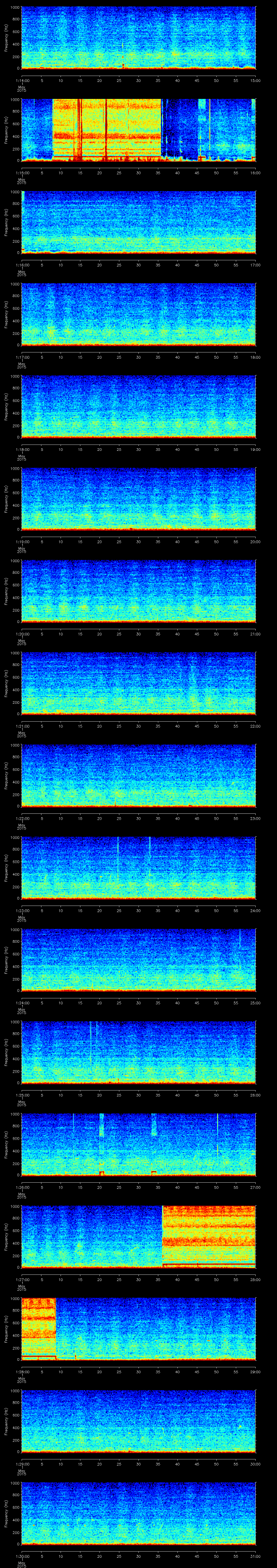Select the spectrogram panel starting at 1:15:00
Viewport: 277px width, 1568px height.
coord(139,130)
